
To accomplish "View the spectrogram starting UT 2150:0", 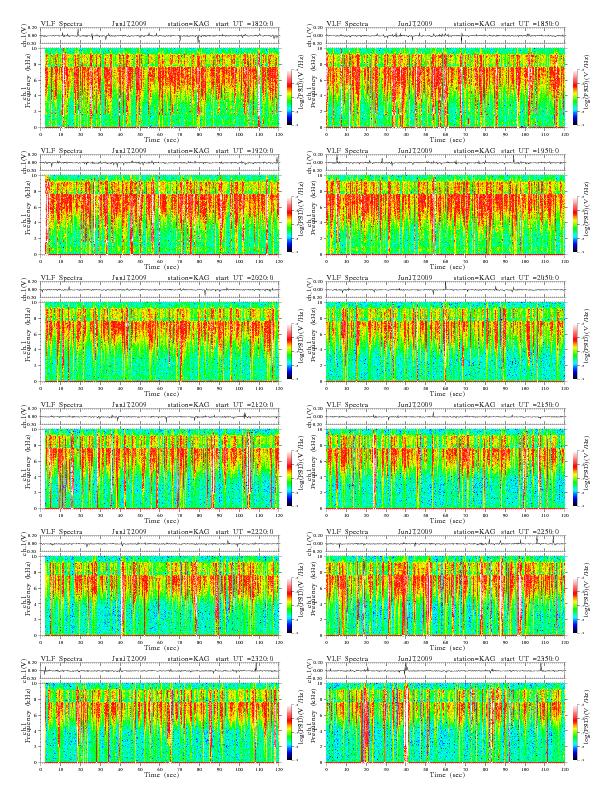I will tap(445, 469).
